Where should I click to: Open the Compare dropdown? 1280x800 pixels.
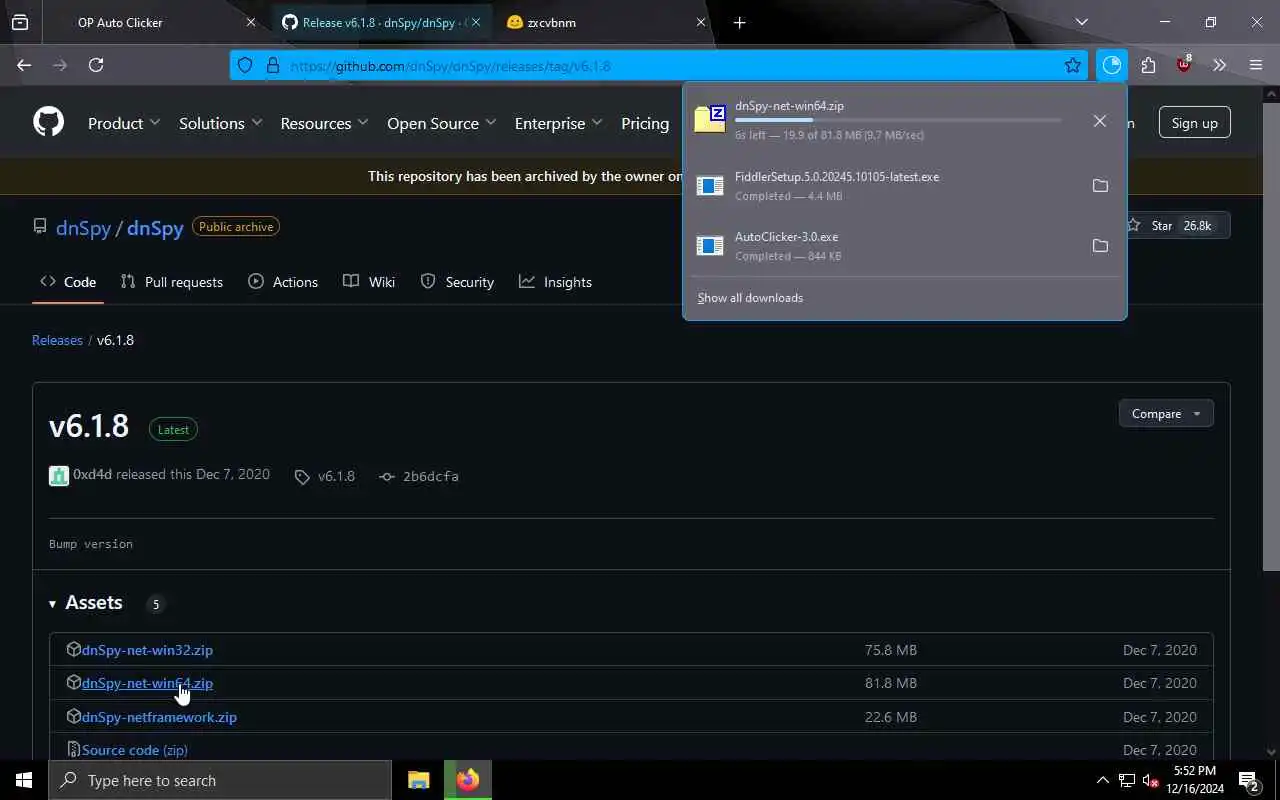click(x=1166, y=414)
